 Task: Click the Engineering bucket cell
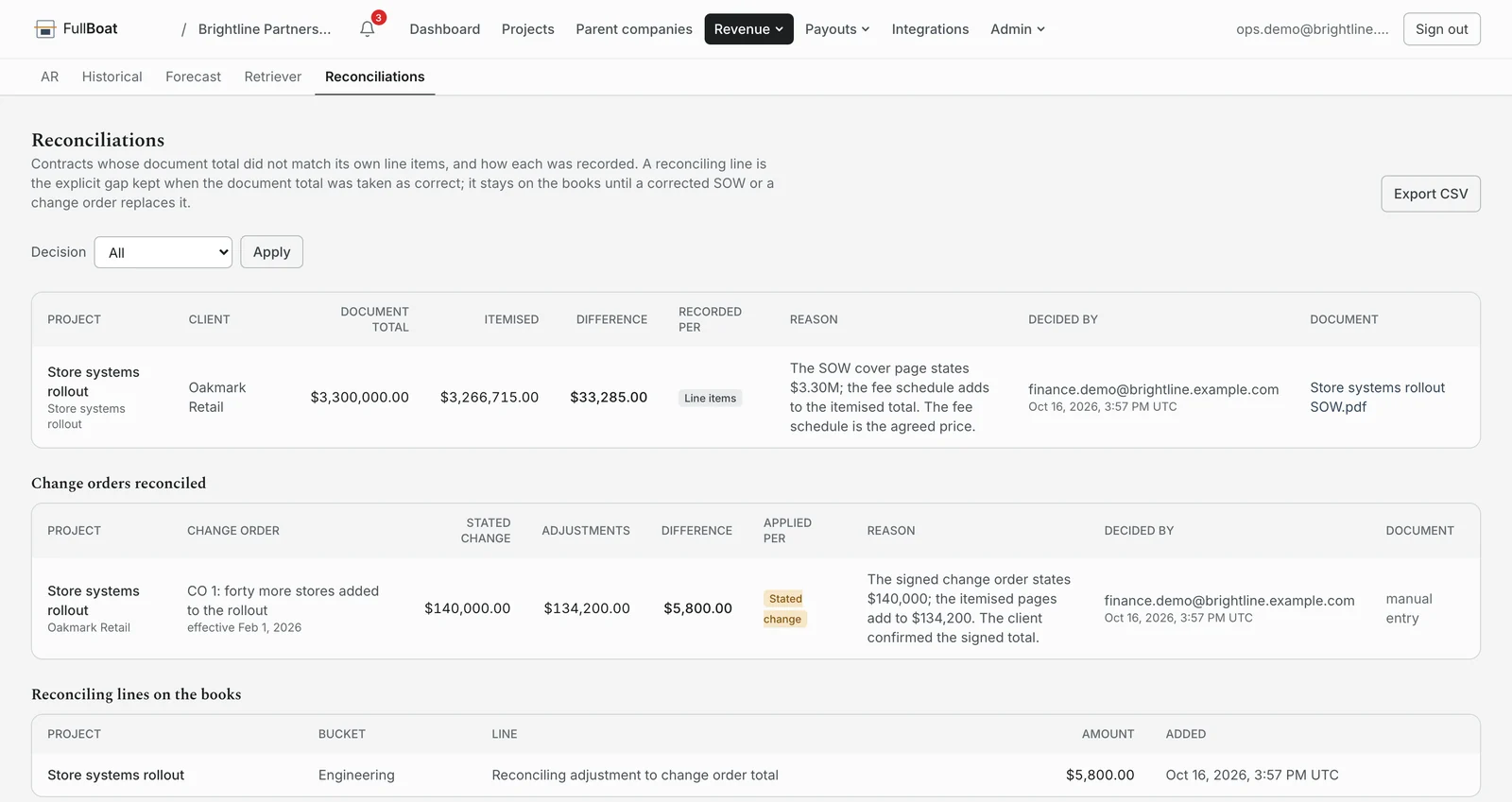[x=356, y=776]
